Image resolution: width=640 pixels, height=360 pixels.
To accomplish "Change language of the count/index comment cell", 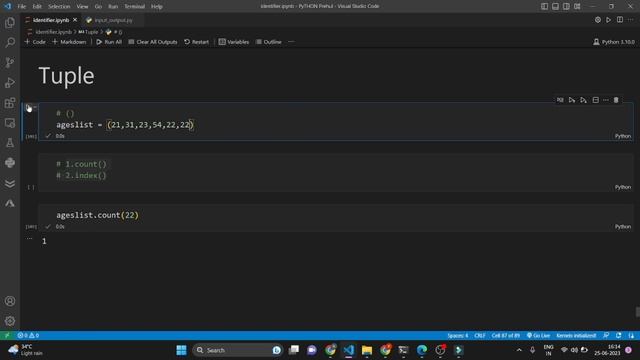I will click(x=623, y=187).
